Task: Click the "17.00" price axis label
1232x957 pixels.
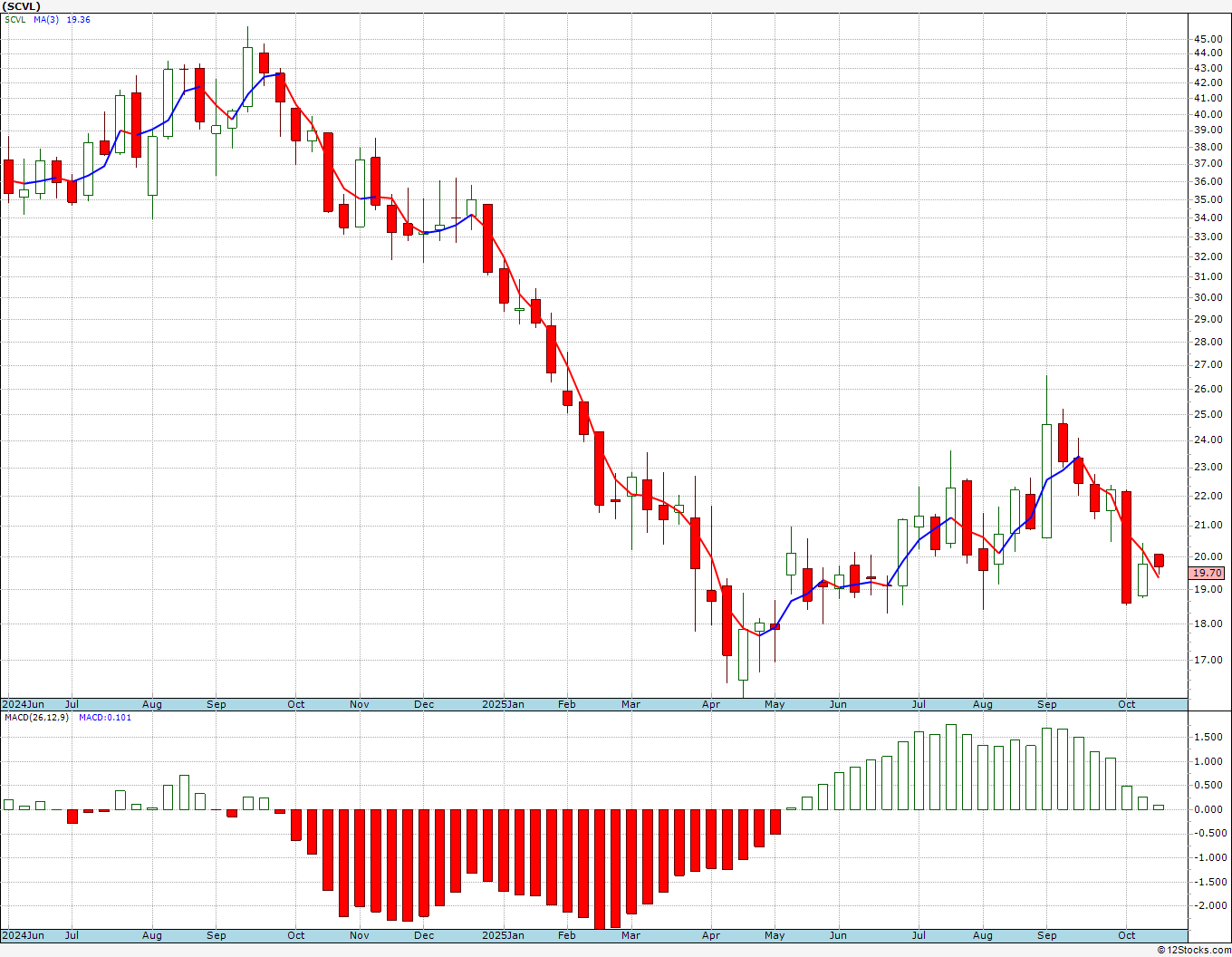Action: click(x=1208, y=660)
